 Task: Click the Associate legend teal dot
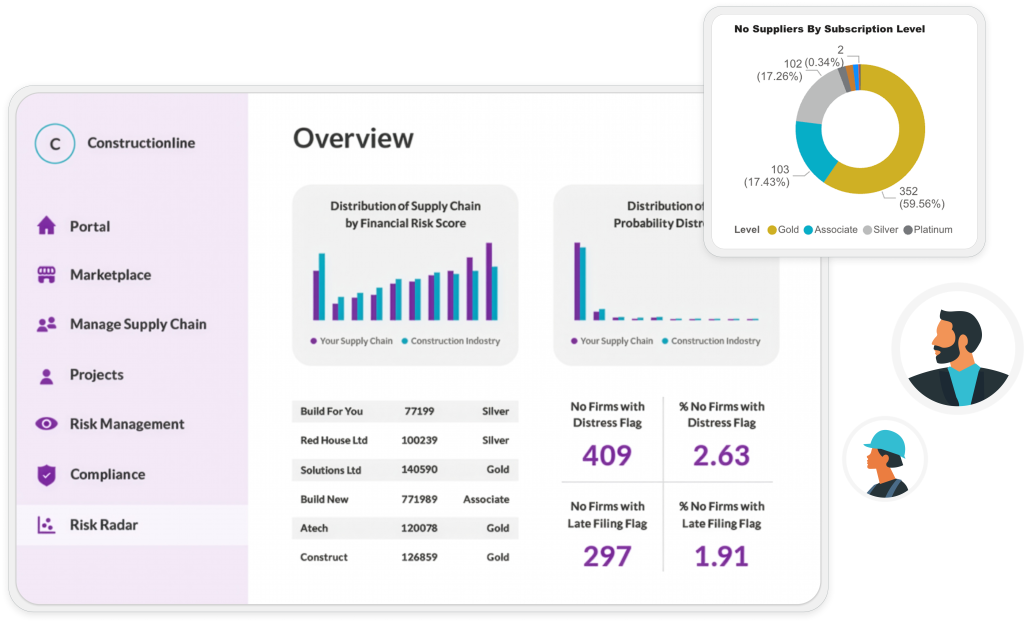(x=808, y=230)
